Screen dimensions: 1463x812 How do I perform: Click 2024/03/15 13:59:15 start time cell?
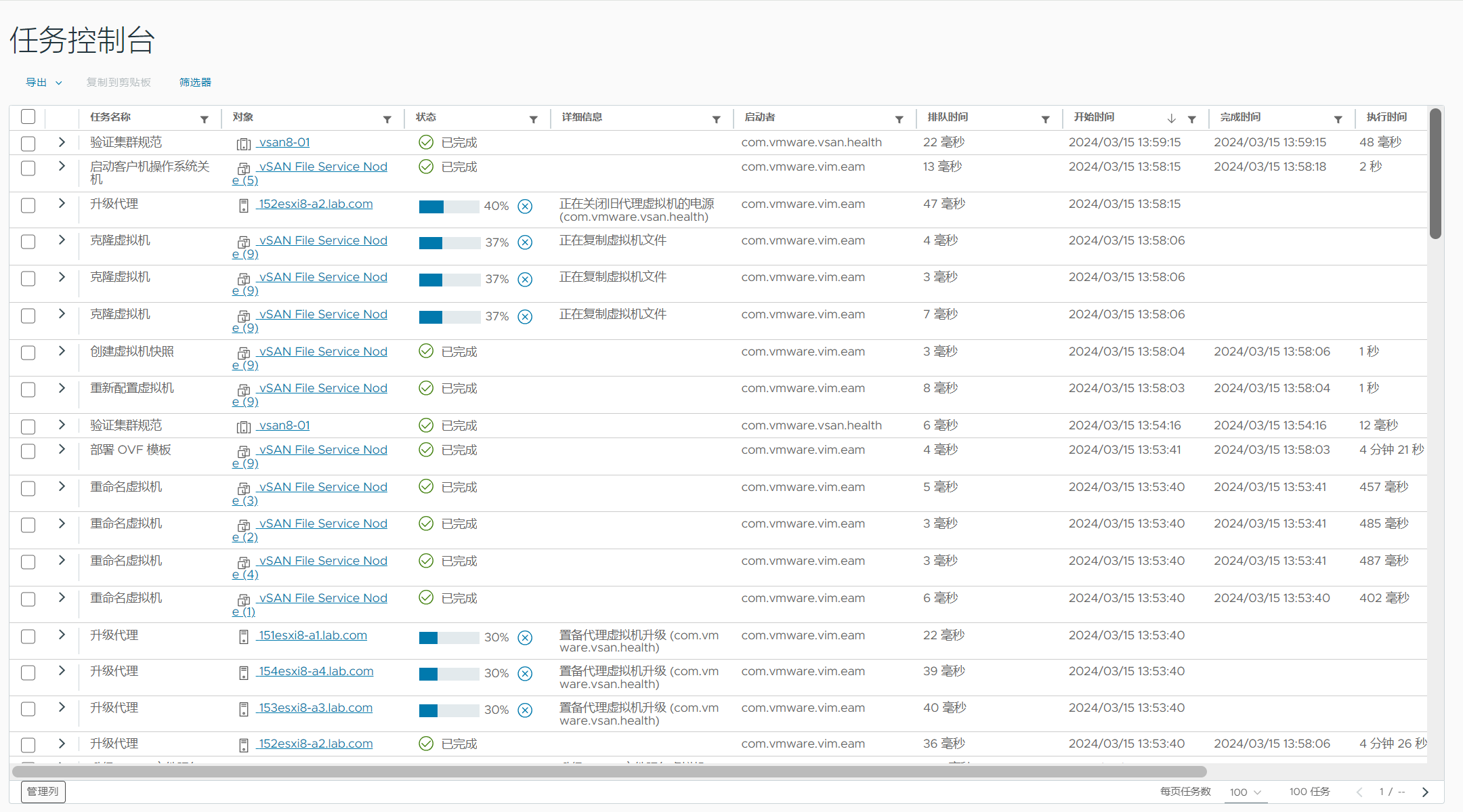click(1124, 142)
